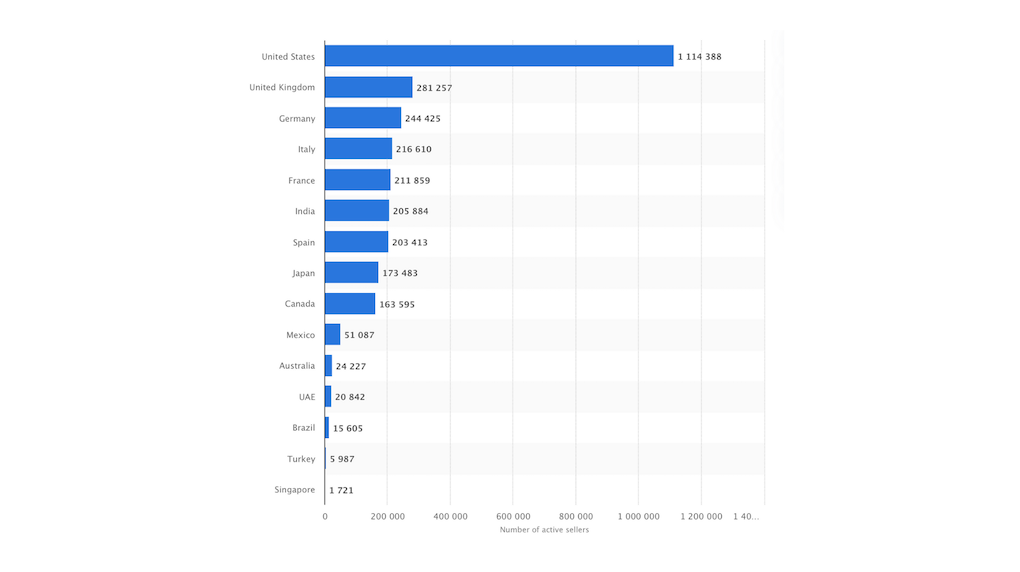Click the Canada bar
The width and height of the screenshot is (1020, 572).
click(x=350, y=304)
